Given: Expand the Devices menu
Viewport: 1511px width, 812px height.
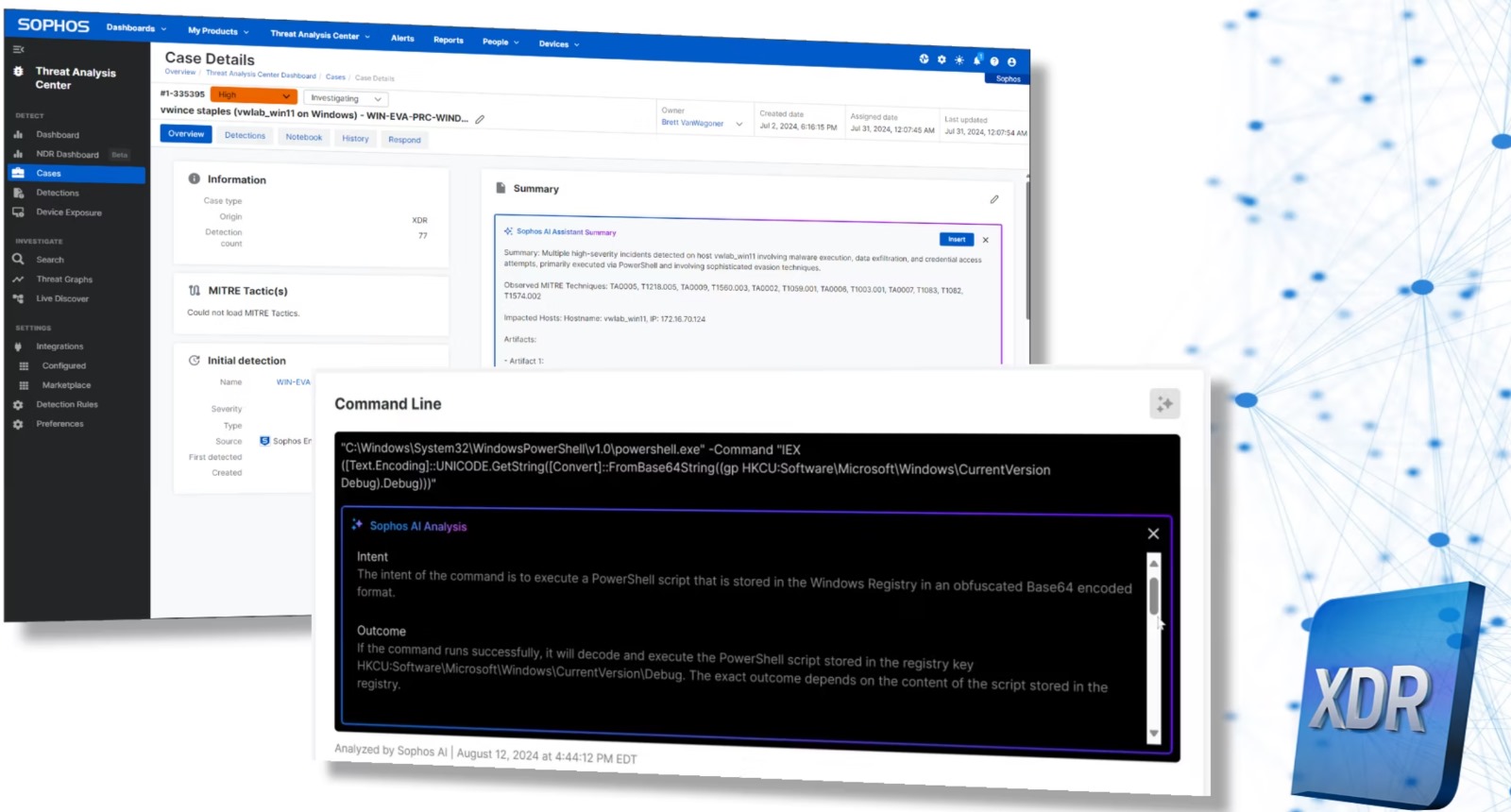Looking at the screenshot, I should point(559,43).
